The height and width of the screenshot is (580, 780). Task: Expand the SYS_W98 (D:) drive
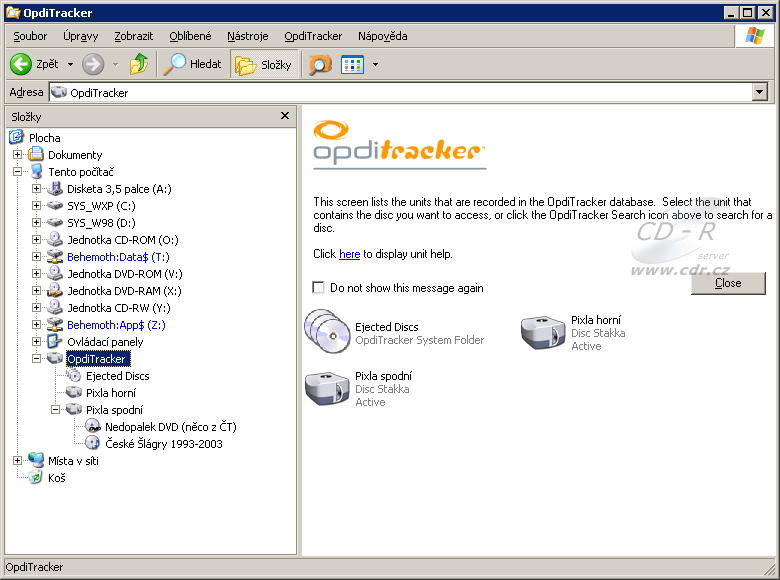36,222
